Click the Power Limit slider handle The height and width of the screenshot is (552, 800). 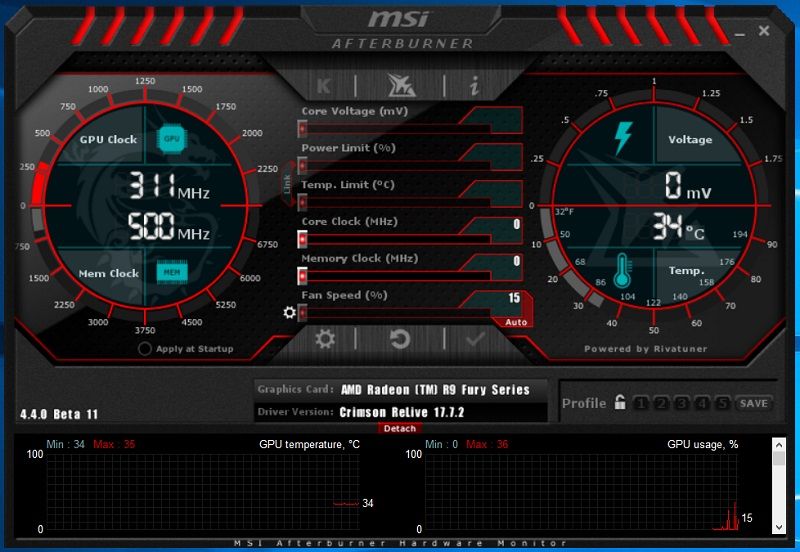point(303,166)
